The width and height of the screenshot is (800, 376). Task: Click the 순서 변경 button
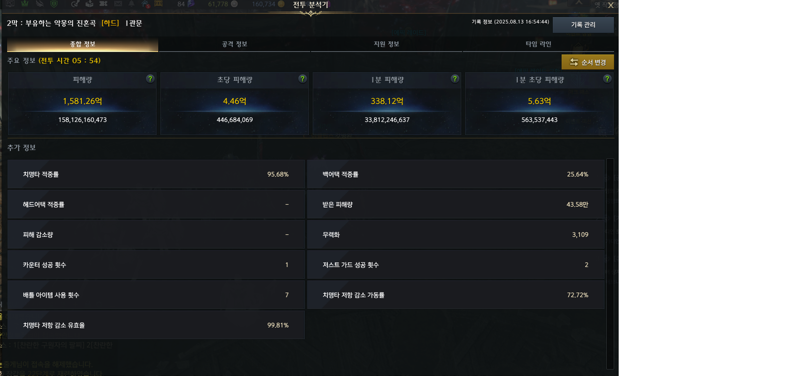pyautogui.click(x=588, y=62)
